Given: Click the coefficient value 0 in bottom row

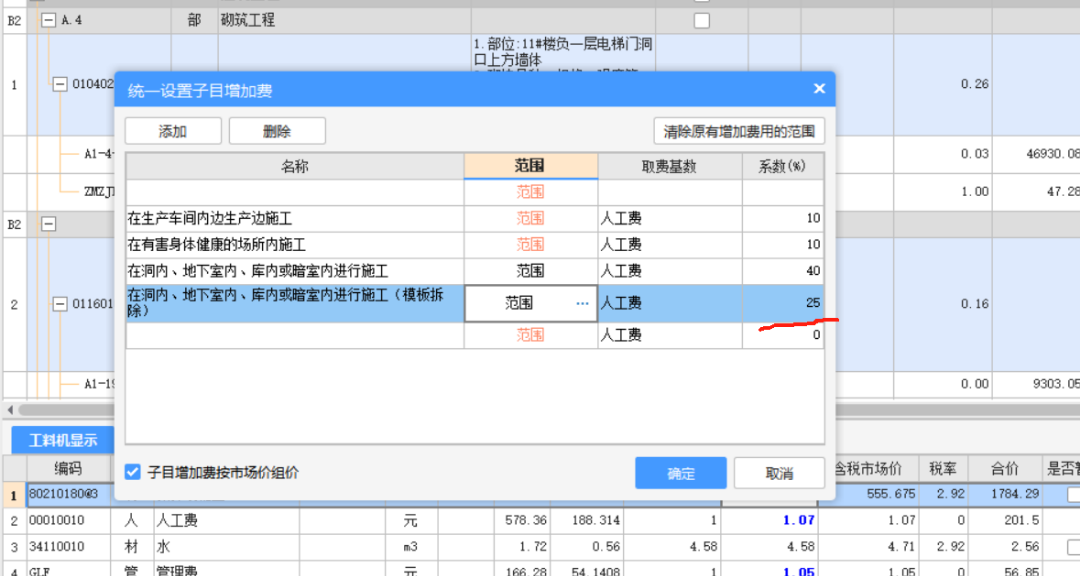Looking at the screenshot, I should [x=816, y=335].
